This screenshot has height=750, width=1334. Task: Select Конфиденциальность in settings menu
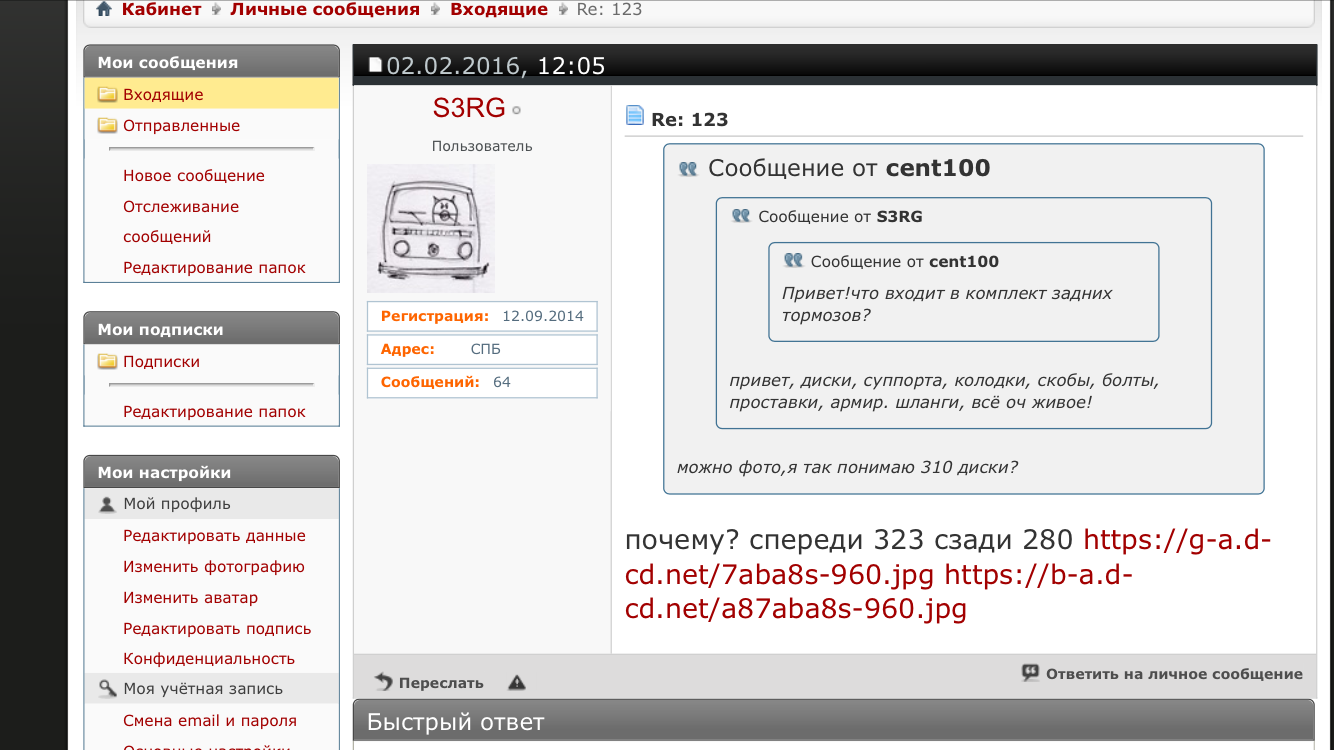click(x=209, y=659)
